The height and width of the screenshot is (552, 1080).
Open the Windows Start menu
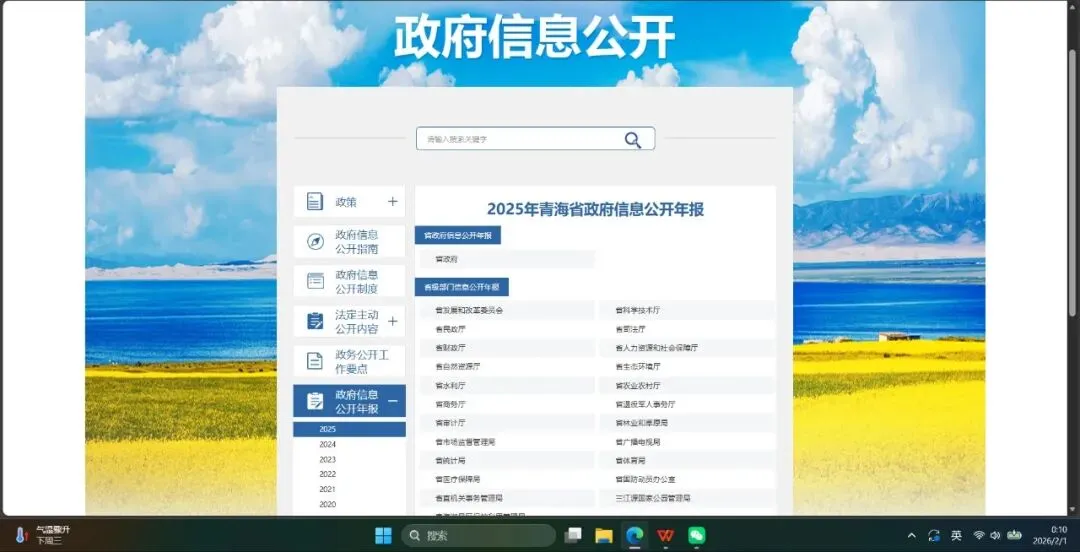coord(383,535)
